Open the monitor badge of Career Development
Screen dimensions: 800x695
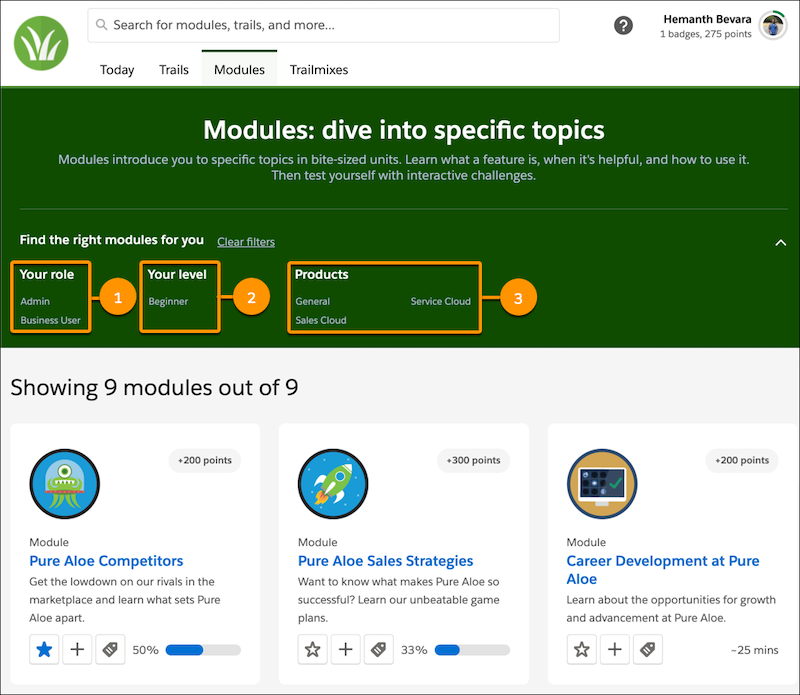[x=602, y=484]
